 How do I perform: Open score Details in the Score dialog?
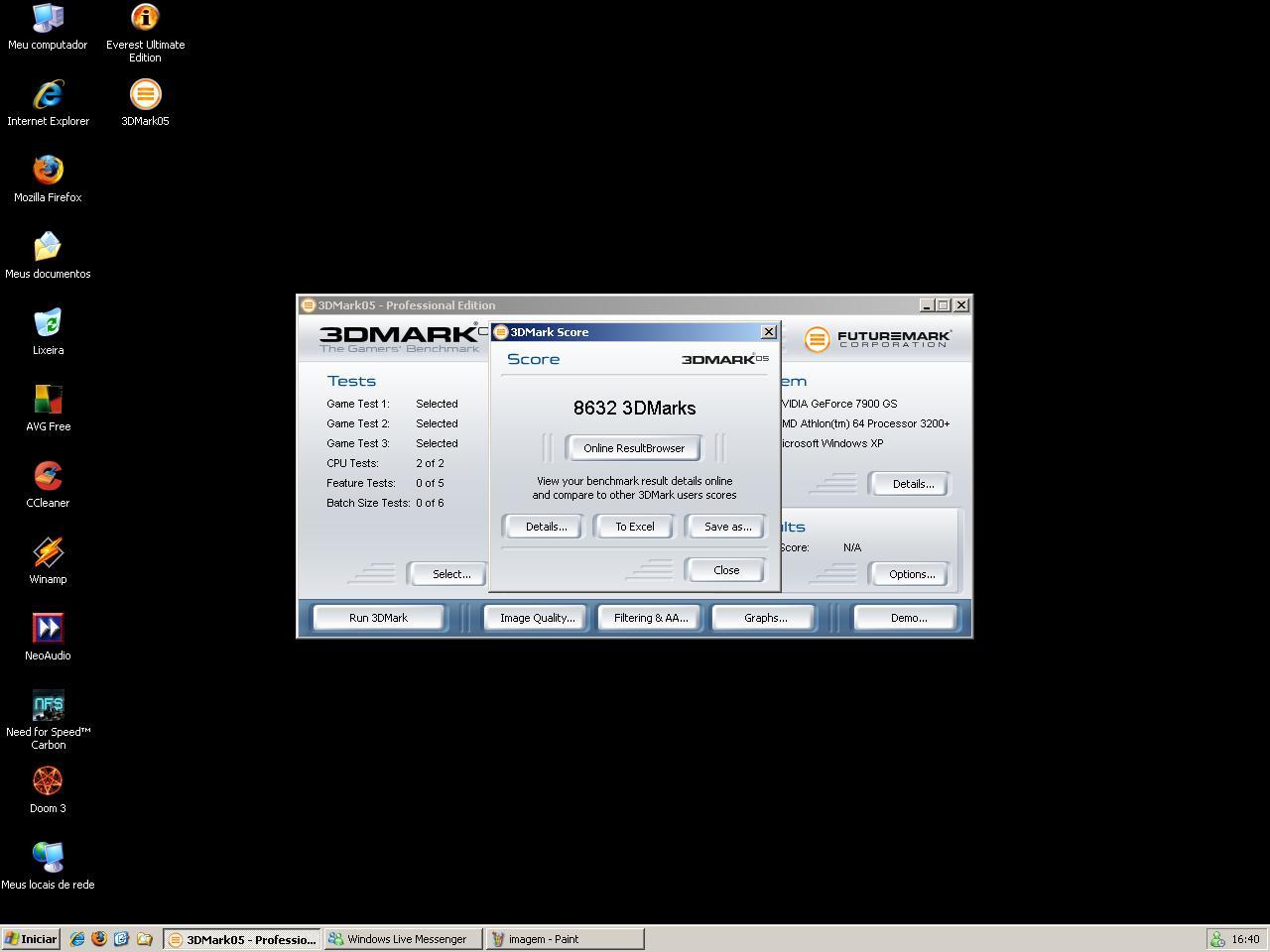pos(546,527)
